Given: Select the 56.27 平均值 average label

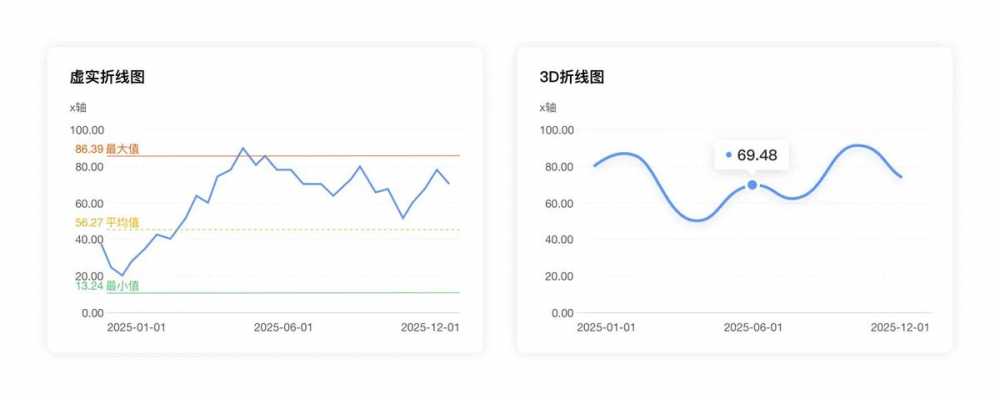Looking at the screenshot, I should pyautogui.click(x=107, y=222).
